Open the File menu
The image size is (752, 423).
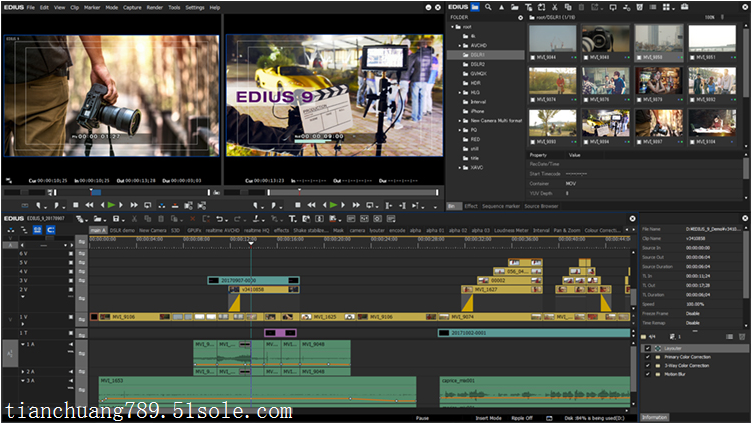31,8
